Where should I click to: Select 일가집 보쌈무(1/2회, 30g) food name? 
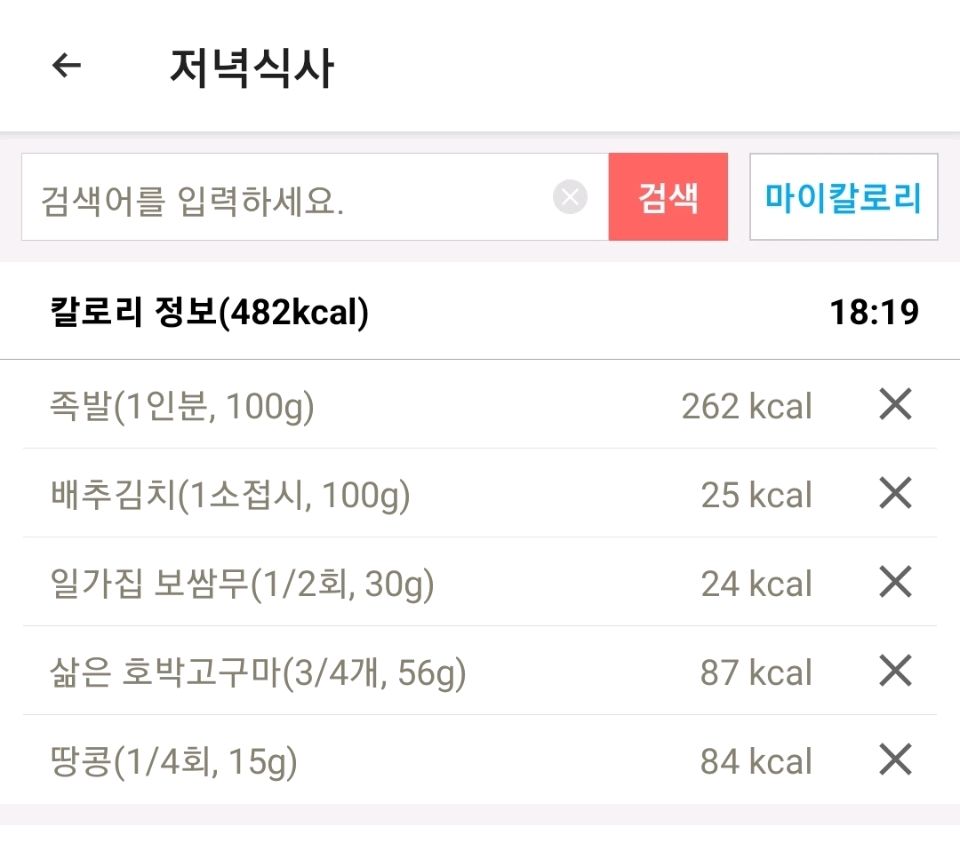[242, 584]
